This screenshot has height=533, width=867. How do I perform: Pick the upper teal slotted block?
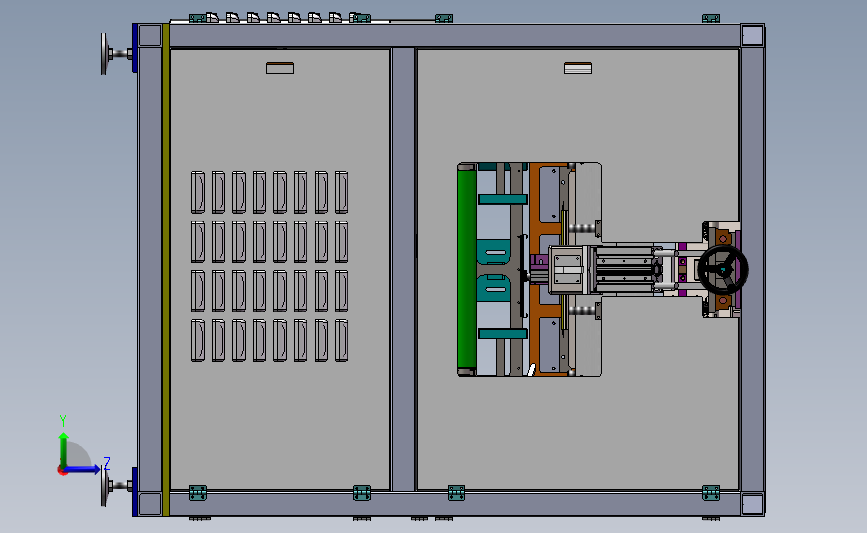(x=493, y=252)
